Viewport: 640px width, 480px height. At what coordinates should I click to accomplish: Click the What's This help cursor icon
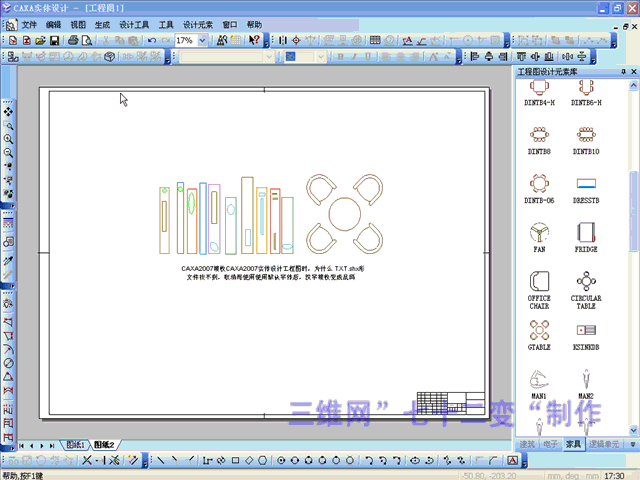[x=254, y=40]
